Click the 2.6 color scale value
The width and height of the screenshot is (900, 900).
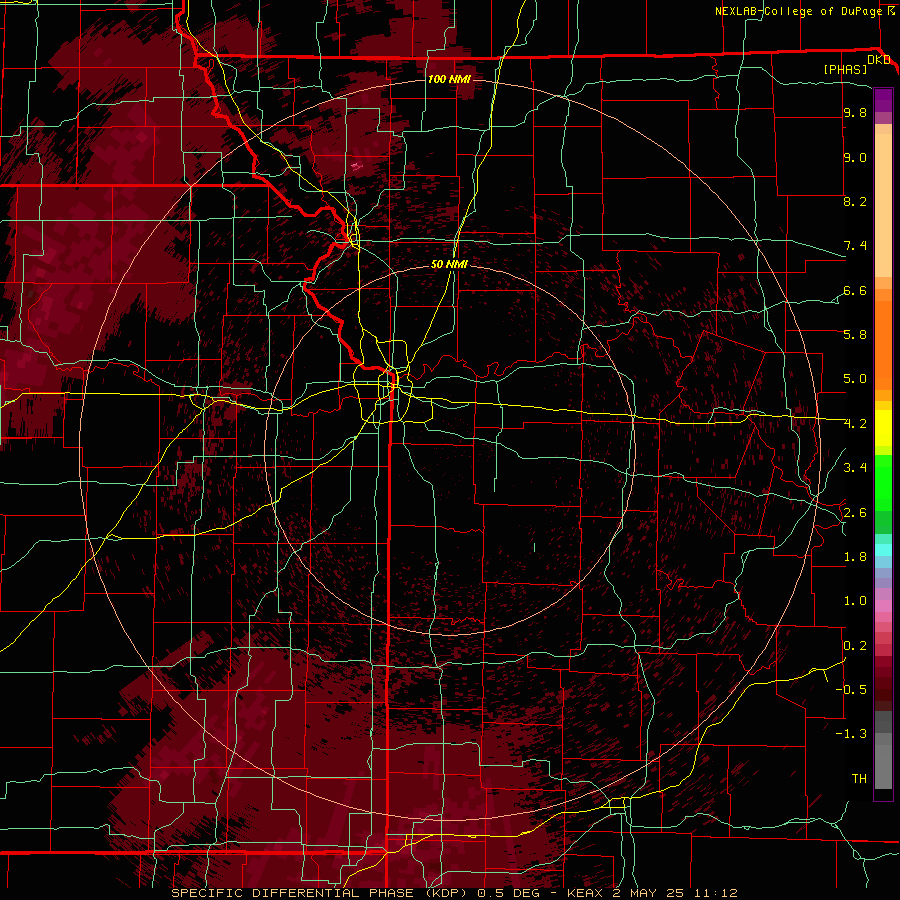(x=855, y=512)
